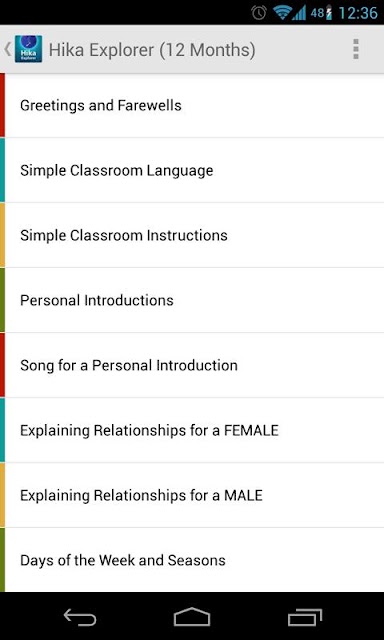The width and height of the screenshot is (384, 640).
Task: Tap the Hika Explorer (12 Months) title
Action: tap(152, 50)
